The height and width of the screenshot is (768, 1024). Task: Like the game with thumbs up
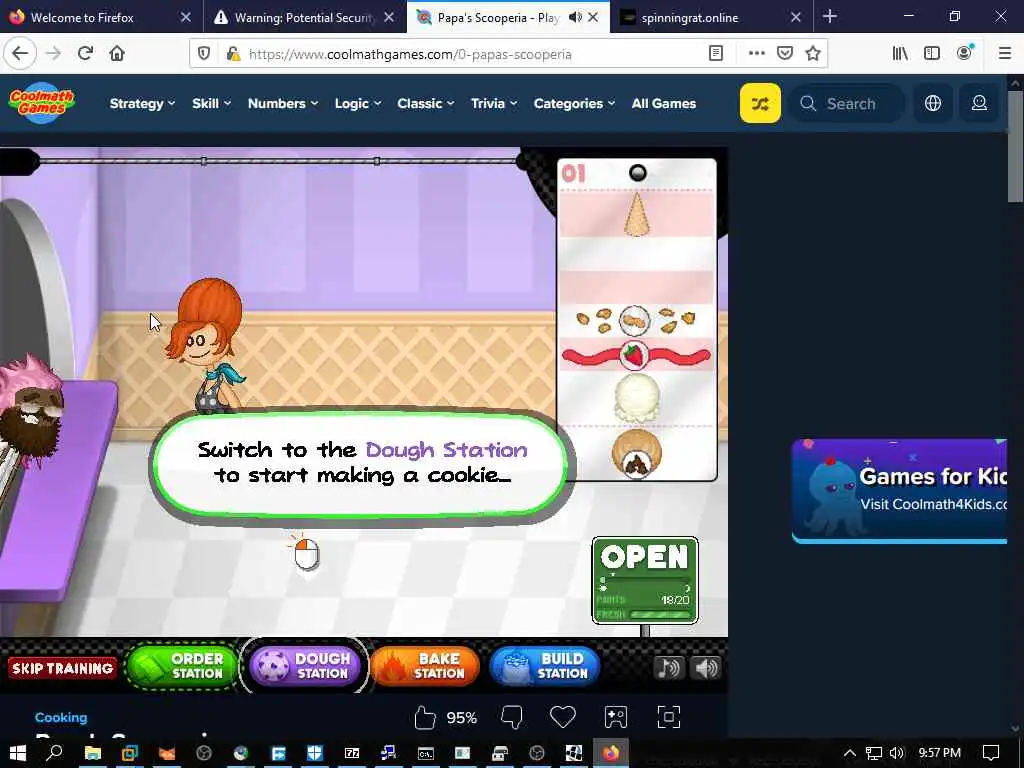pyautogui.click(x=424, y=718)
